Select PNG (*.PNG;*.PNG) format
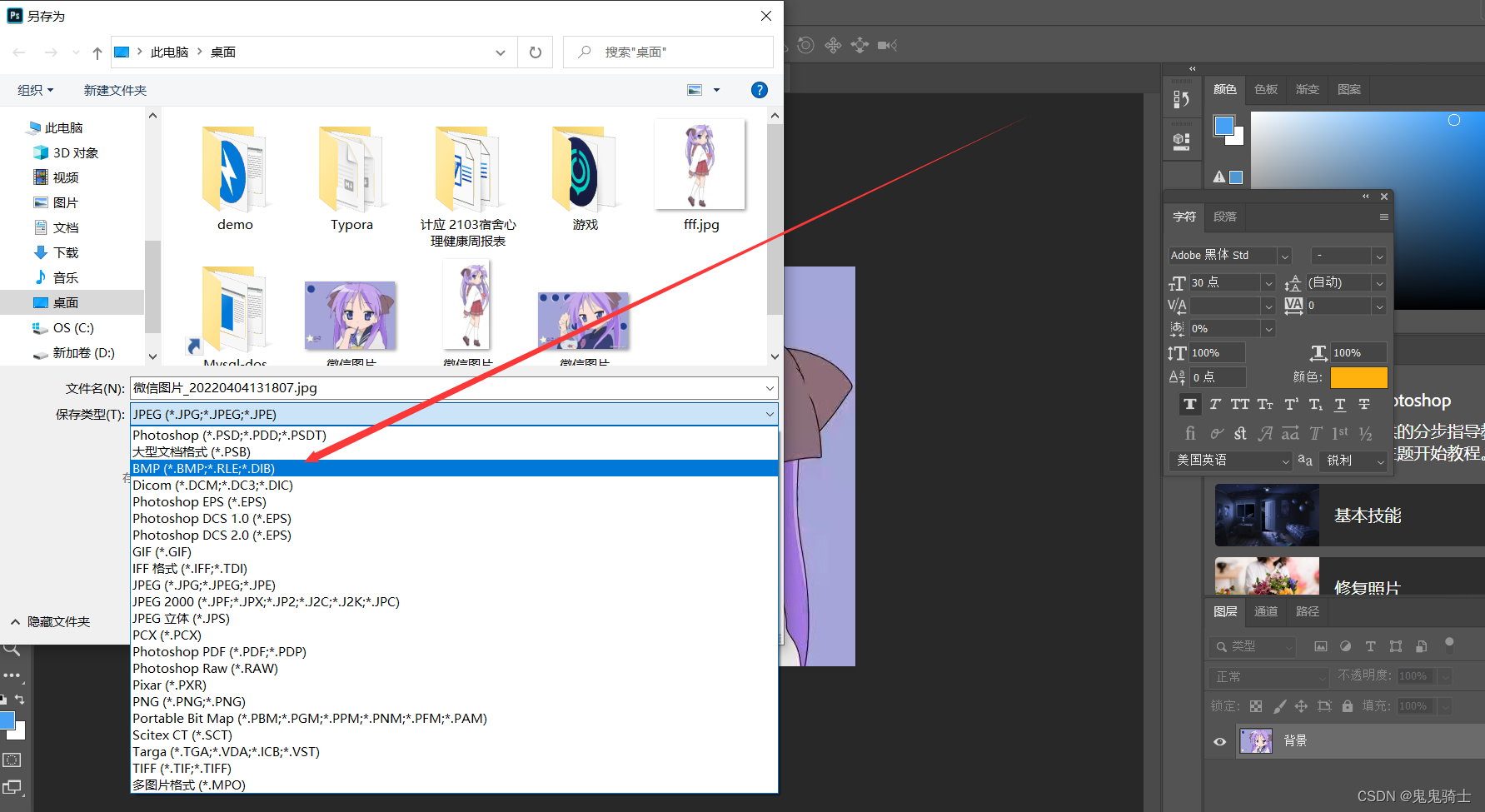The image size is (1485, 812). click(454, 701)
